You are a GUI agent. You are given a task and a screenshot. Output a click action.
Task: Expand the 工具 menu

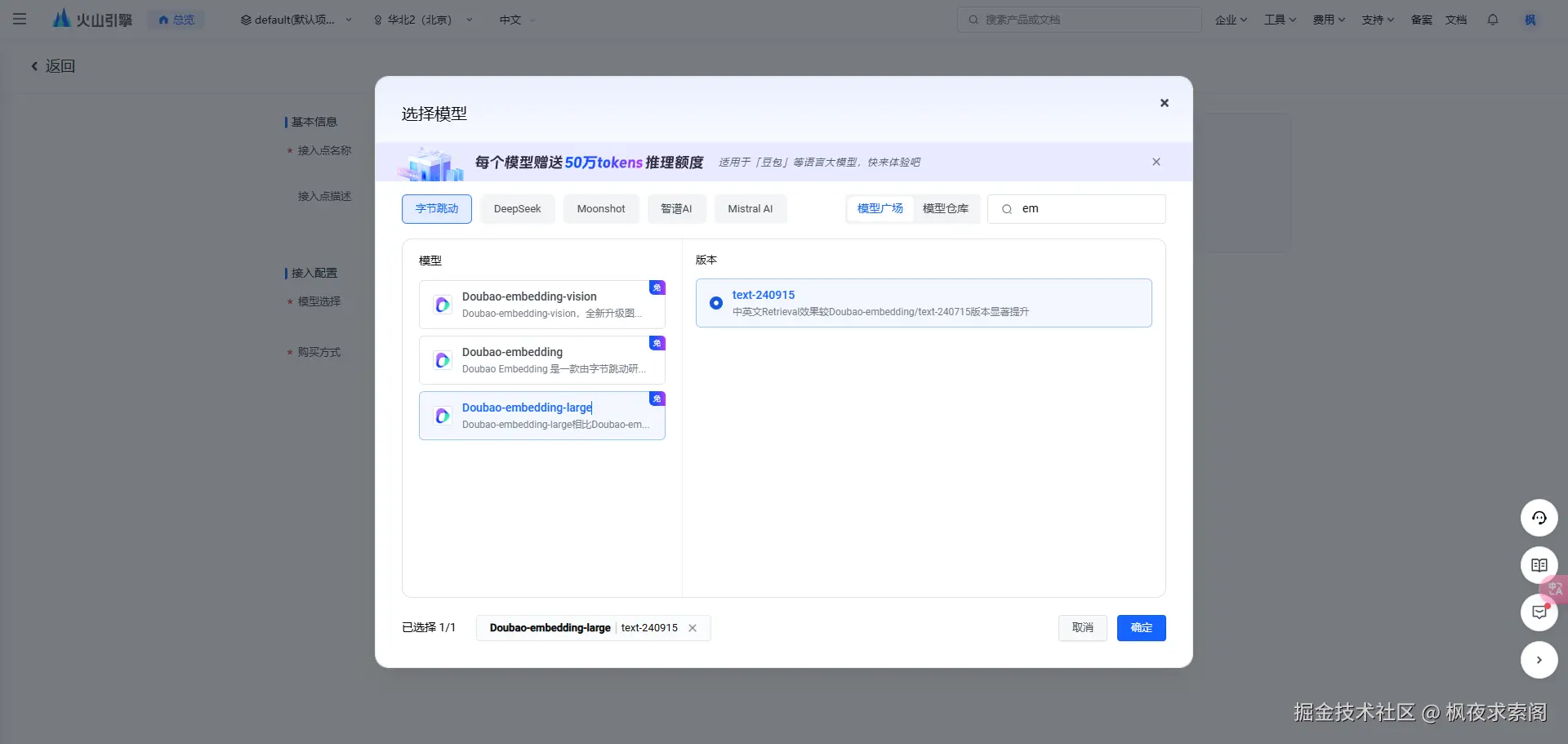pyautogui.click(x=1280, y=20)
